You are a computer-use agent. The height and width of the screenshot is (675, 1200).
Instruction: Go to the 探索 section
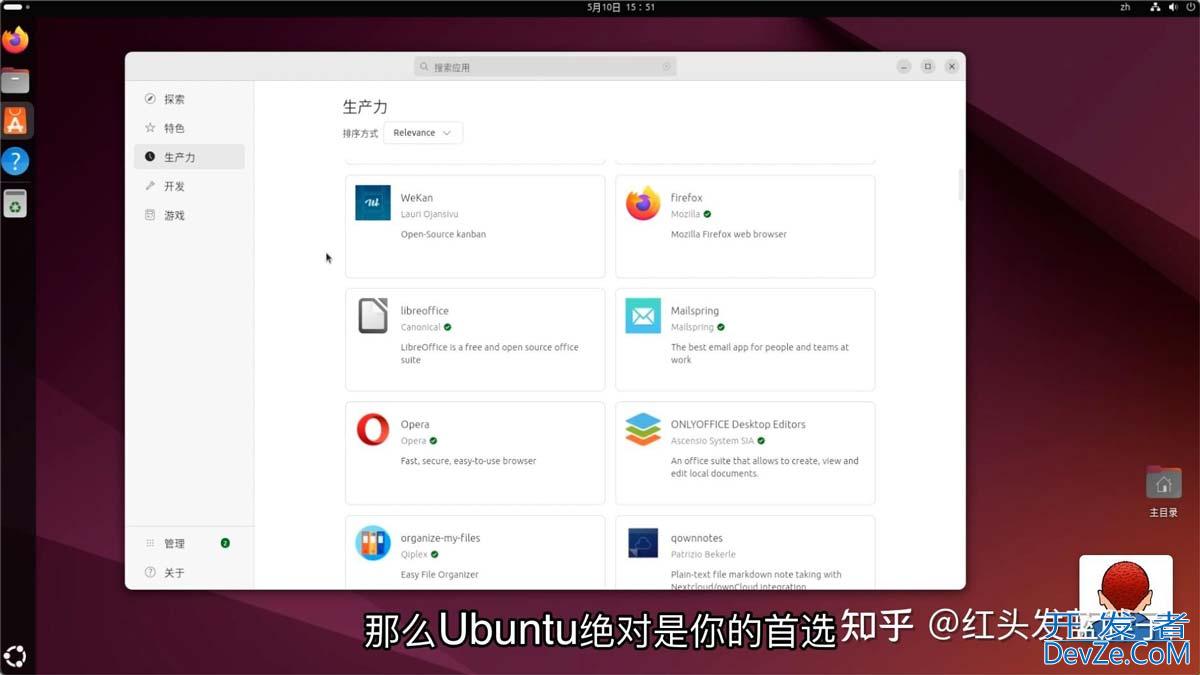189,99
